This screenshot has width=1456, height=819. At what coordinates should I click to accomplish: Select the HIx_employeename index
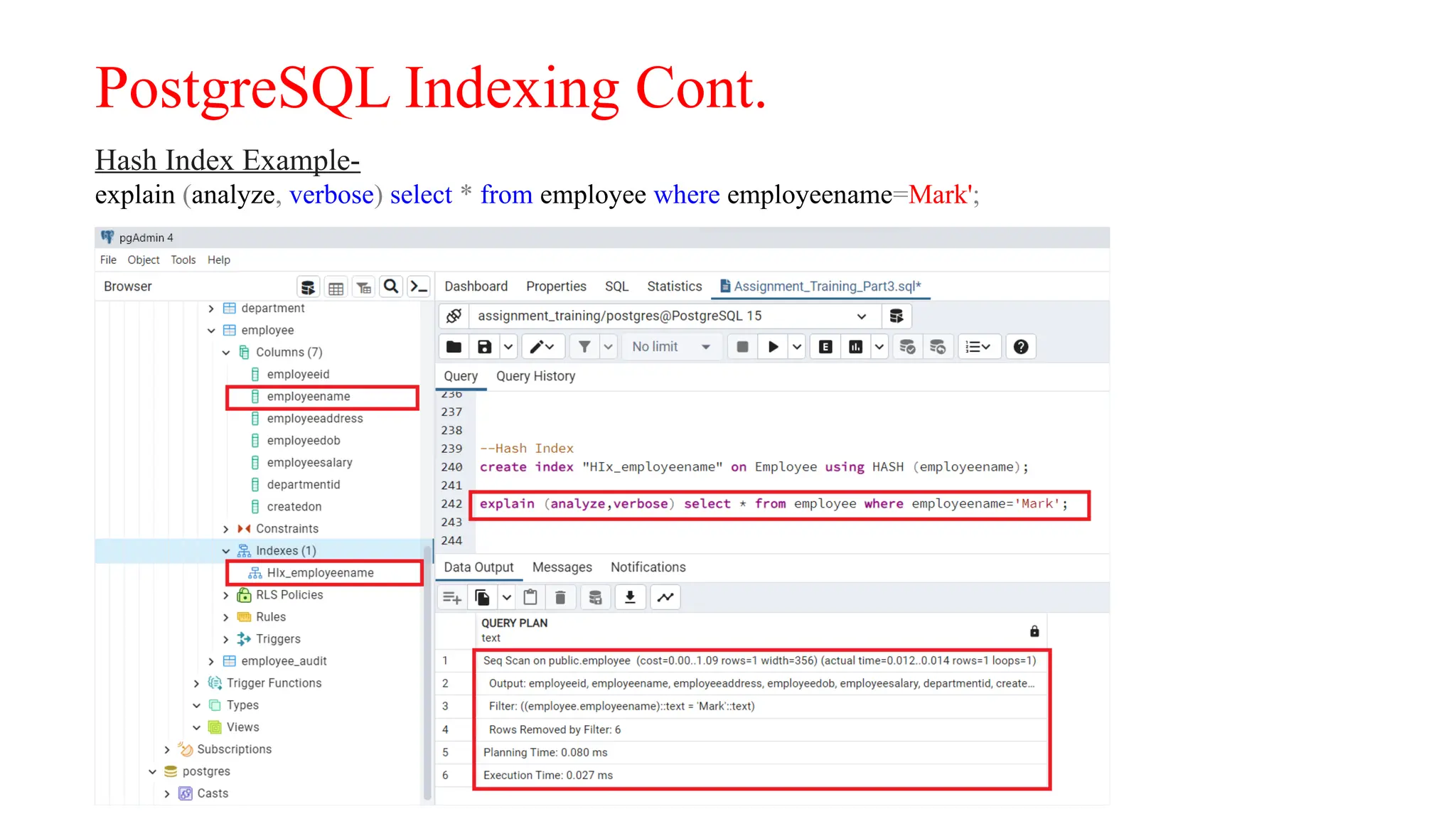(x=320, y=573)
